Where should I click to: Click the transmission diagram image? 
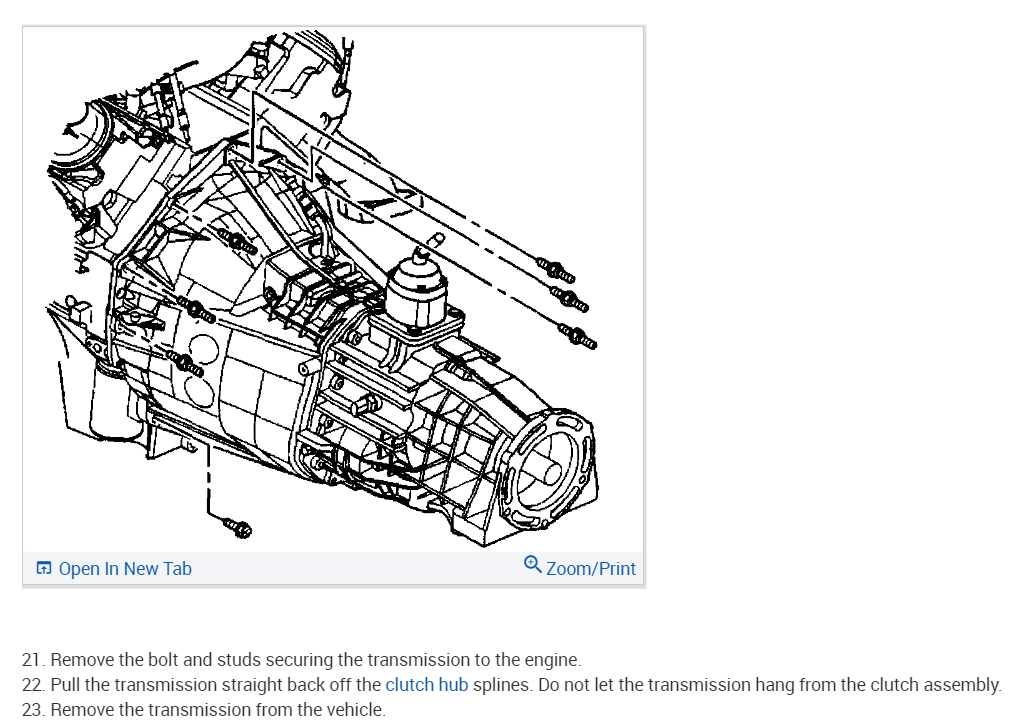(333, 290)
